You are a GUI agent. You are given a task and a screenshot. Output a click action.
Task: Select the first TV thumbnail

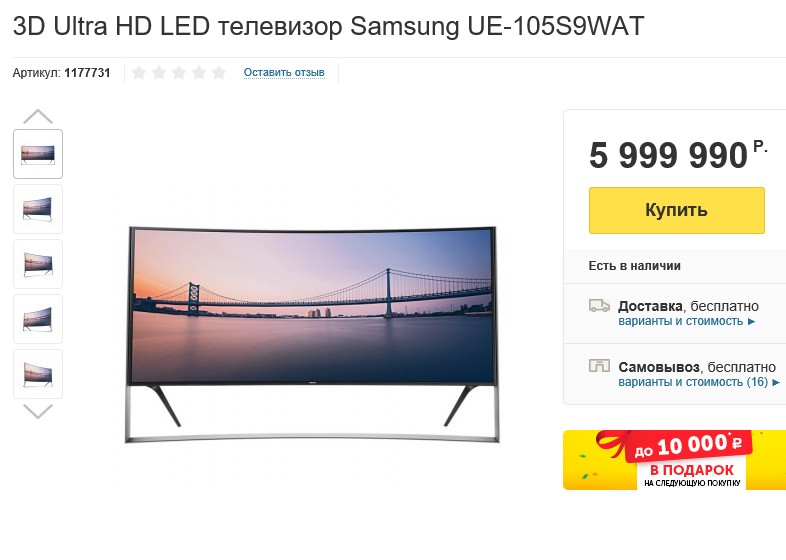[x=38, y=154]
